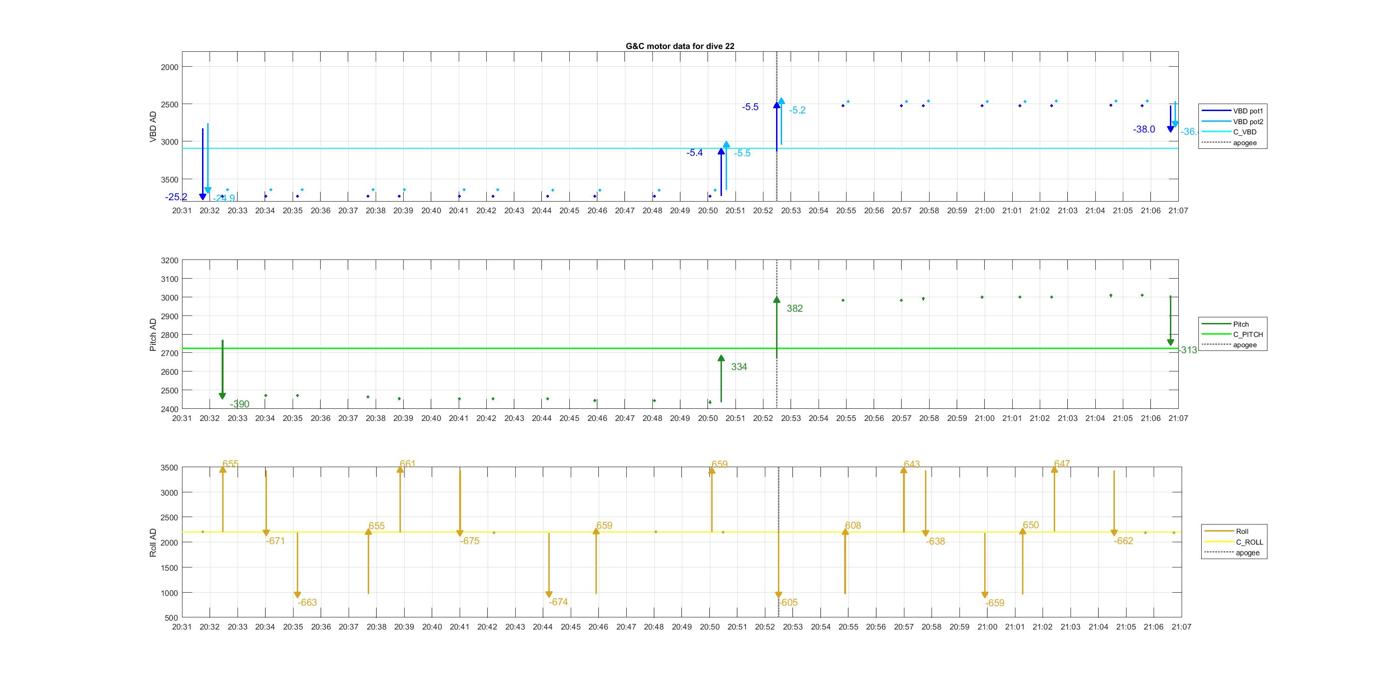Click the roll value '-671'
1400x693 pixels.
pyautogui.click(x=276, y=540)
